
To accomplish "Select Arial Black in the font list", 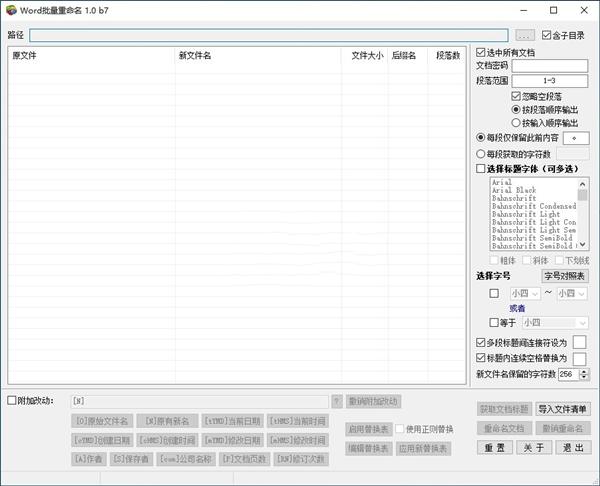I will pos(534,190).
